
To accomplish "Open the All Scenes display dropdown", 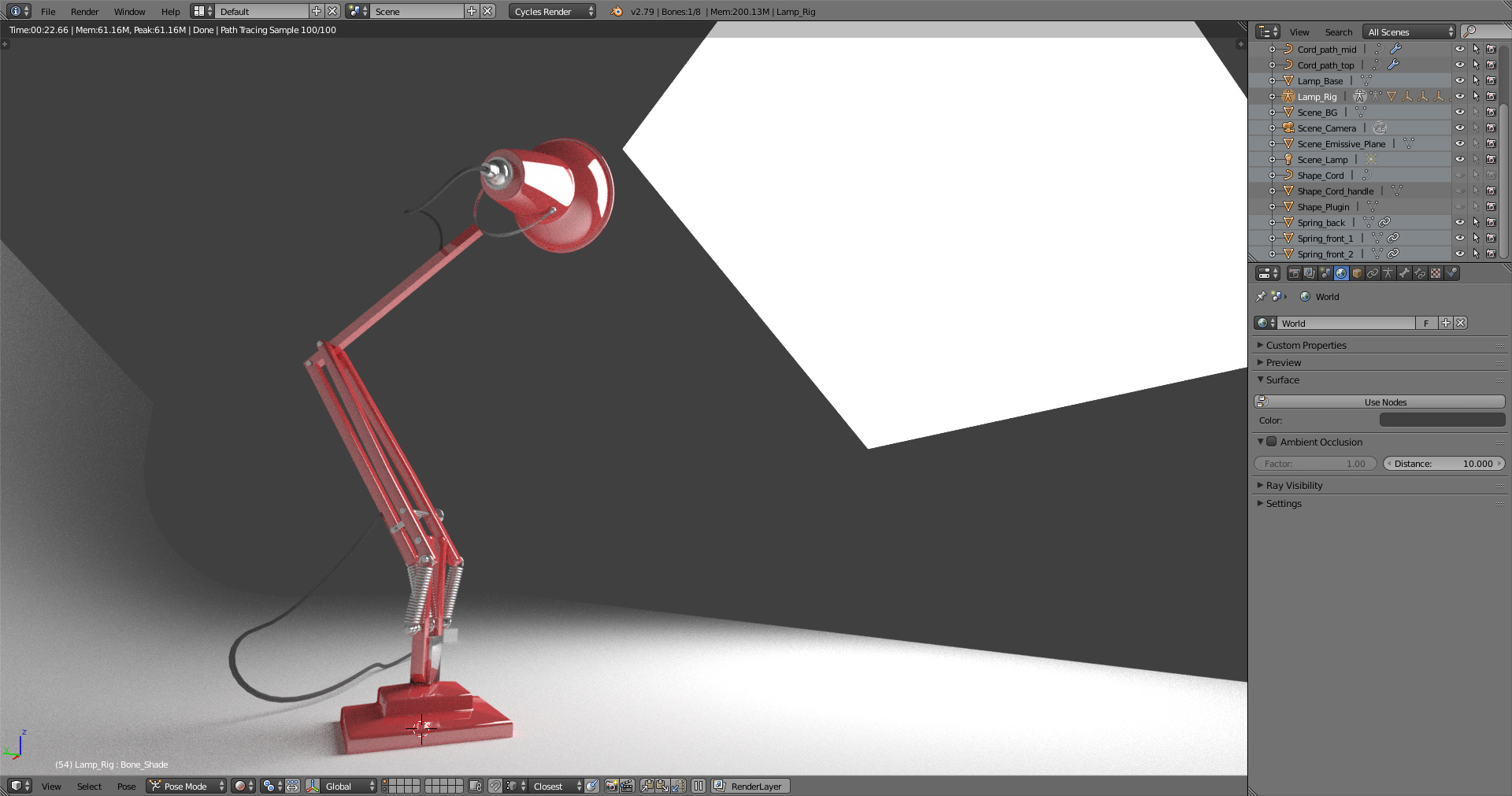I will tap(1408, 31).
